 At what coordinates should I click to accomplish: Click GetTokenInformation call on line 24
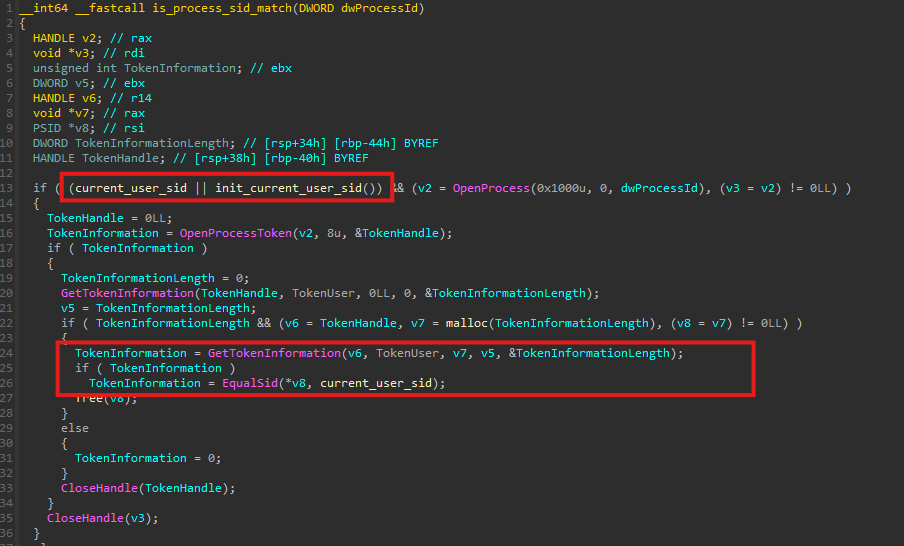point(274,353)
